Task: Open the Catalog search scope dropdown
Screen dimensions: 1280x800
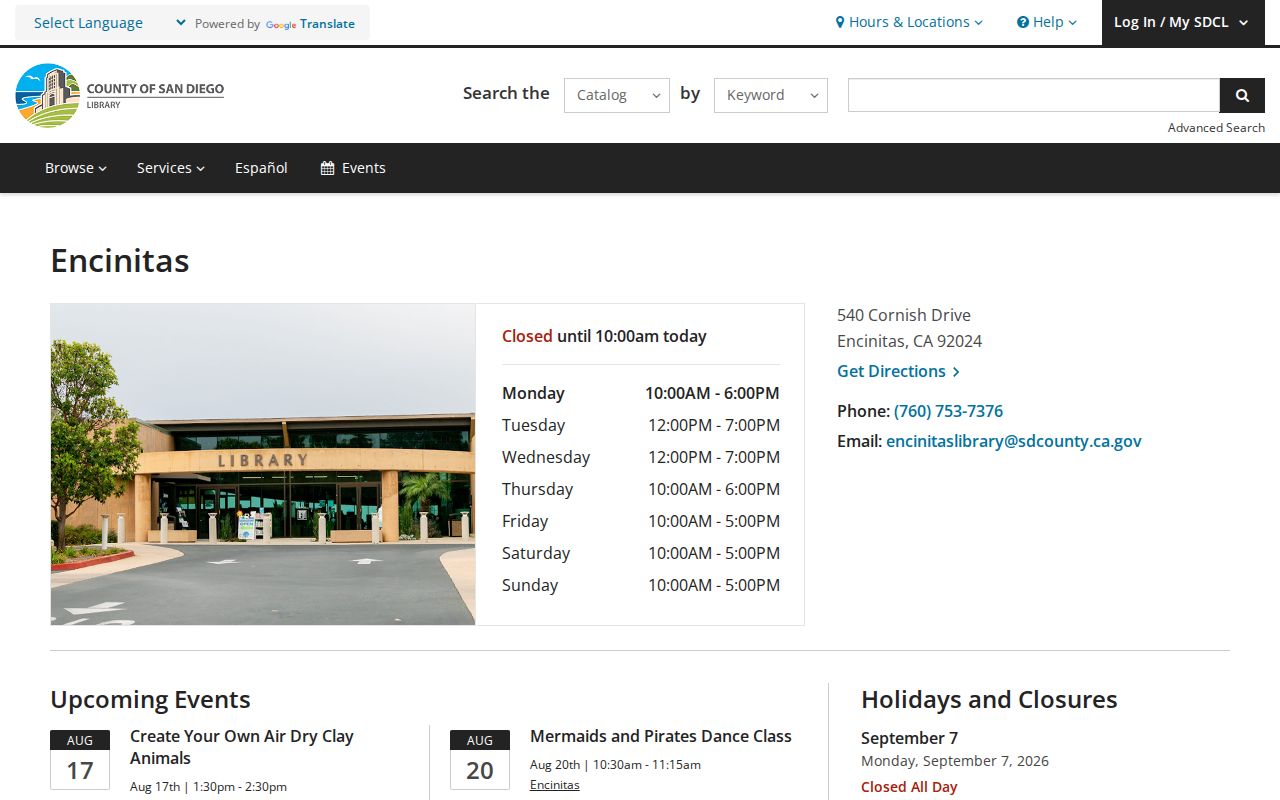Action: (617, 95)
